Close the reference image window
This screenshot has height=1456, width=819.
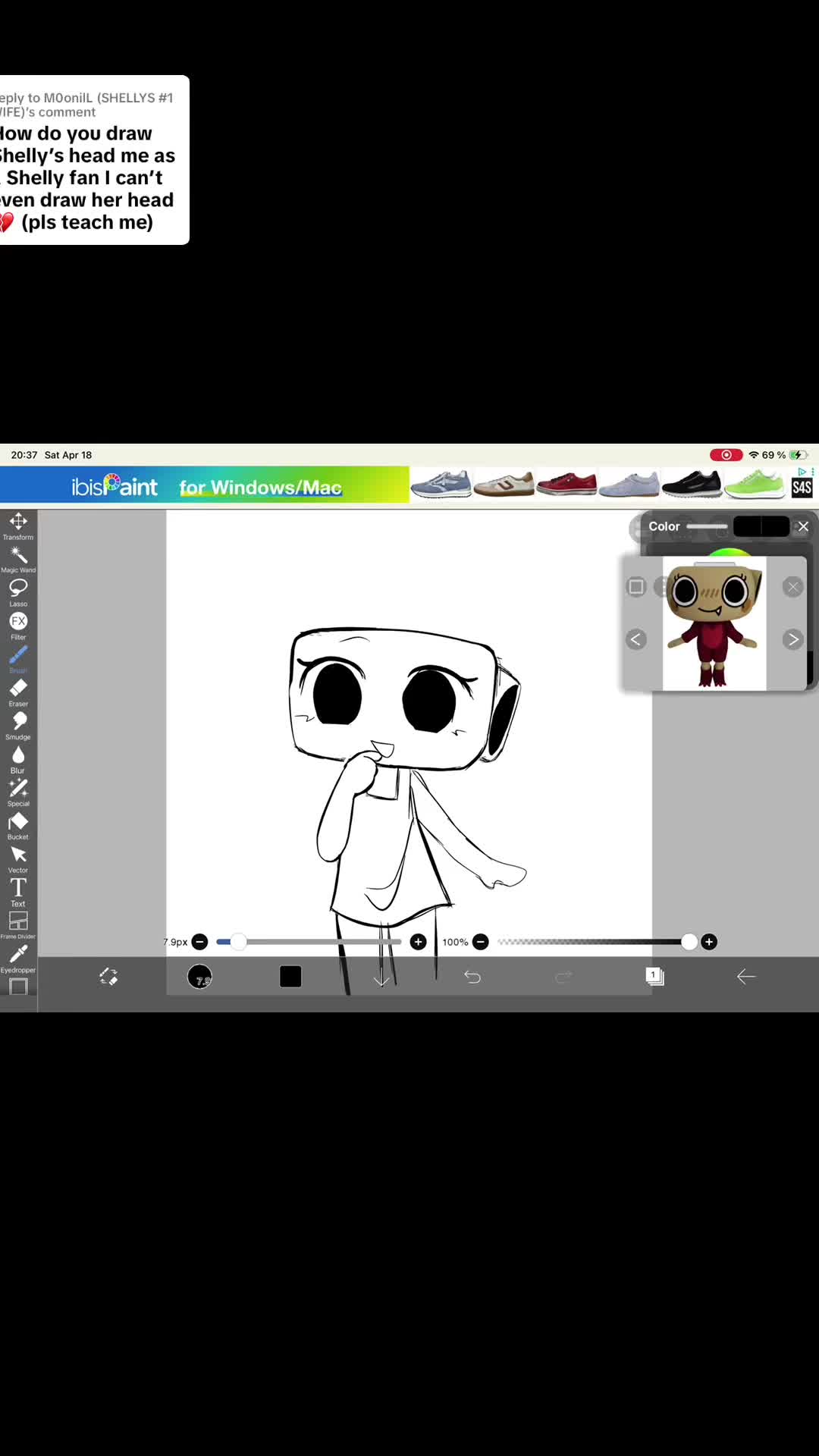pos(792,587)
